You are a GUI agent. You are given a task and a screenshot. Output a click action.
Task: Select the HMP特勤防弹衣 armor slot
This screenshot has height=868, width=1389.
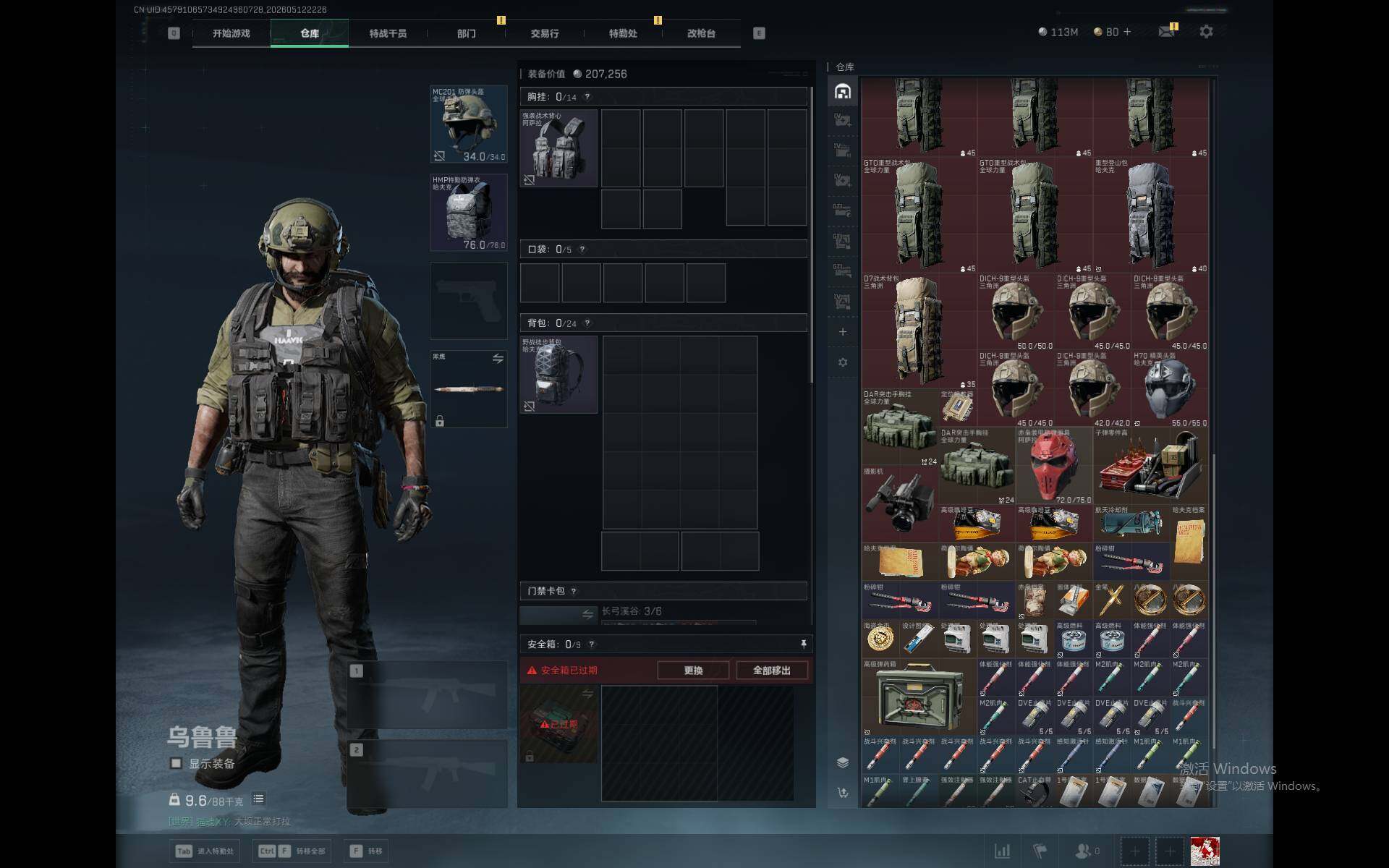tap(469, 212)
